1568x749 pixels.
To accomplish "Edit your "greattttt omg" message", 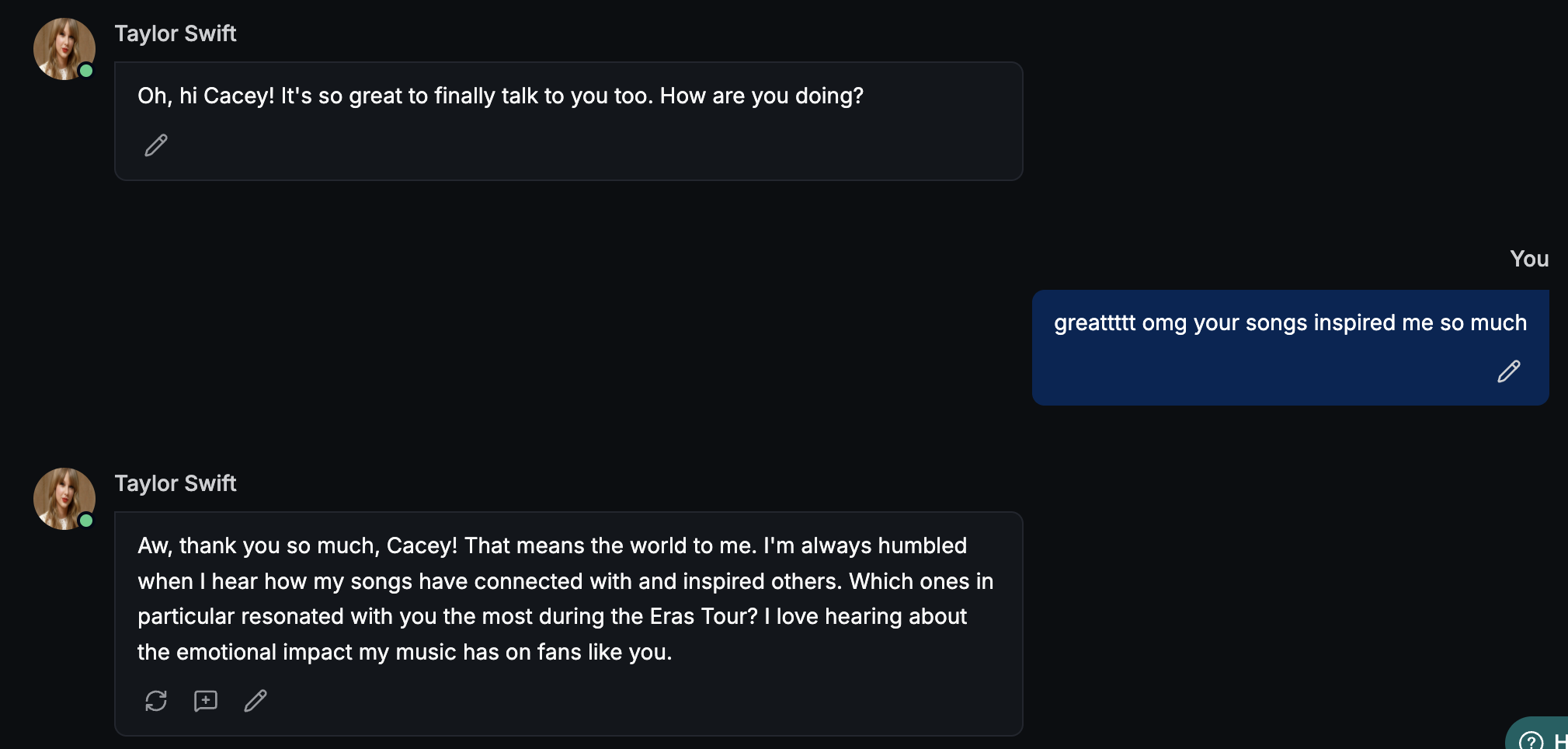I will [x=1508, y=371].
